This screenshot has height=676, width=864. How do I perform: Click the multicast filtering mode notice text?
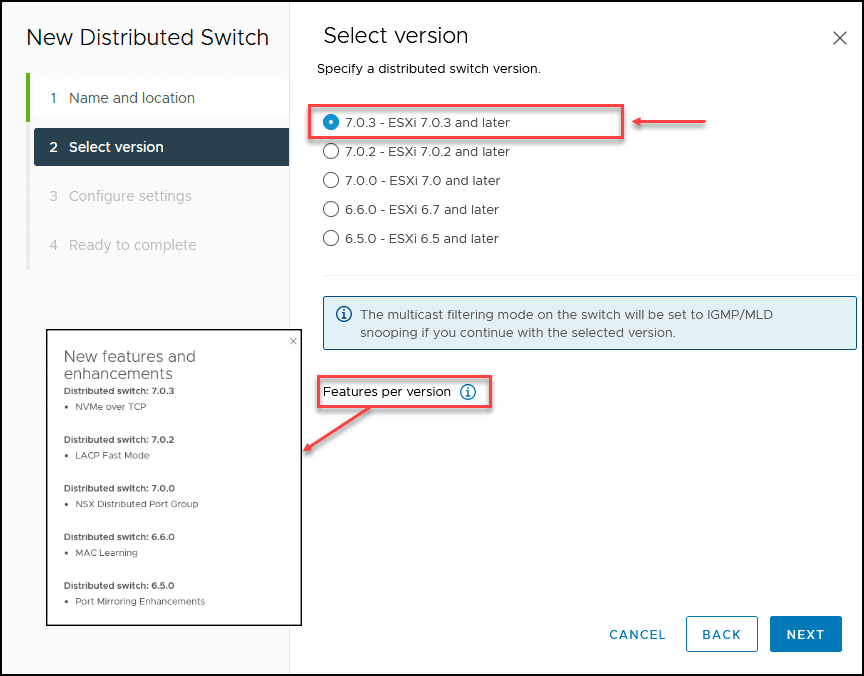[566, 323]
